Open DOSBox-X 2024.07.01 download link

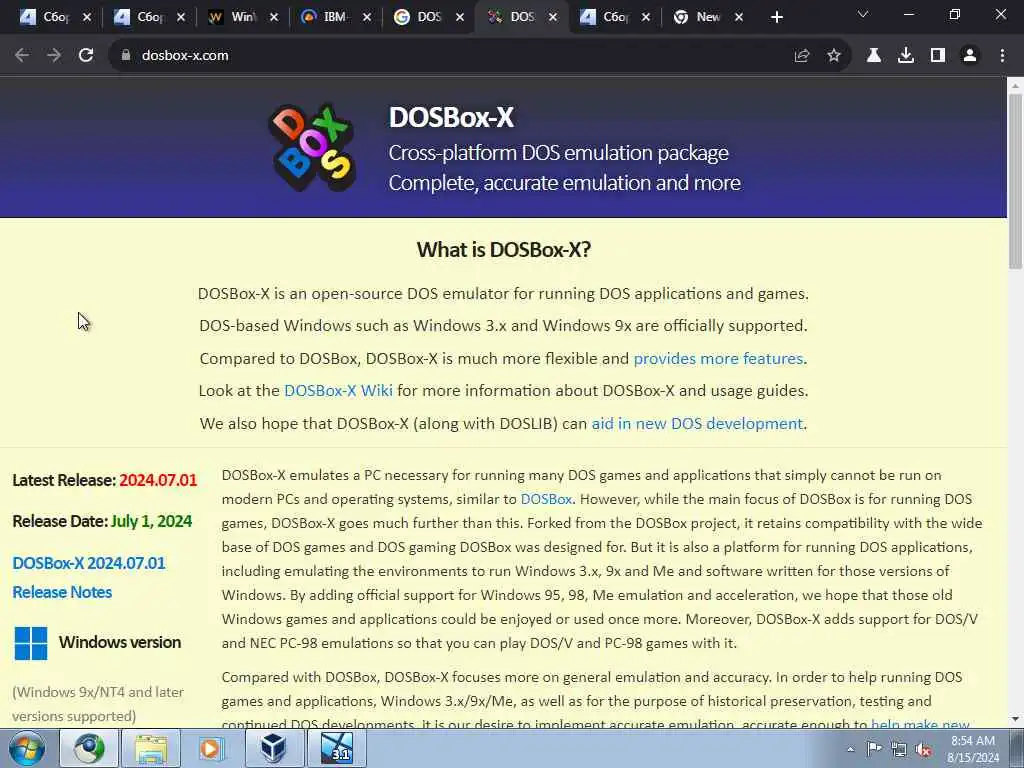click(x=89, y=563)
